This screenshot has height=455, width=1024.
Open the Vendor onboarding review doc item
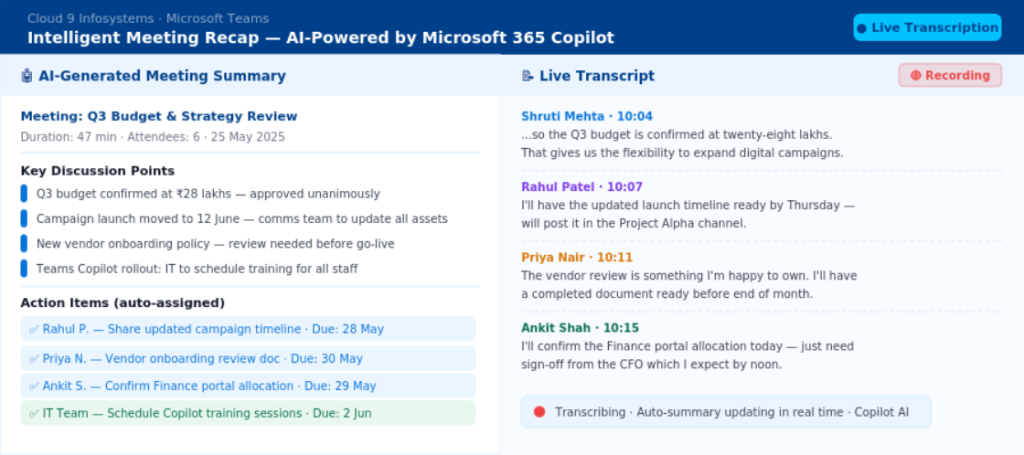coord(248,358)
